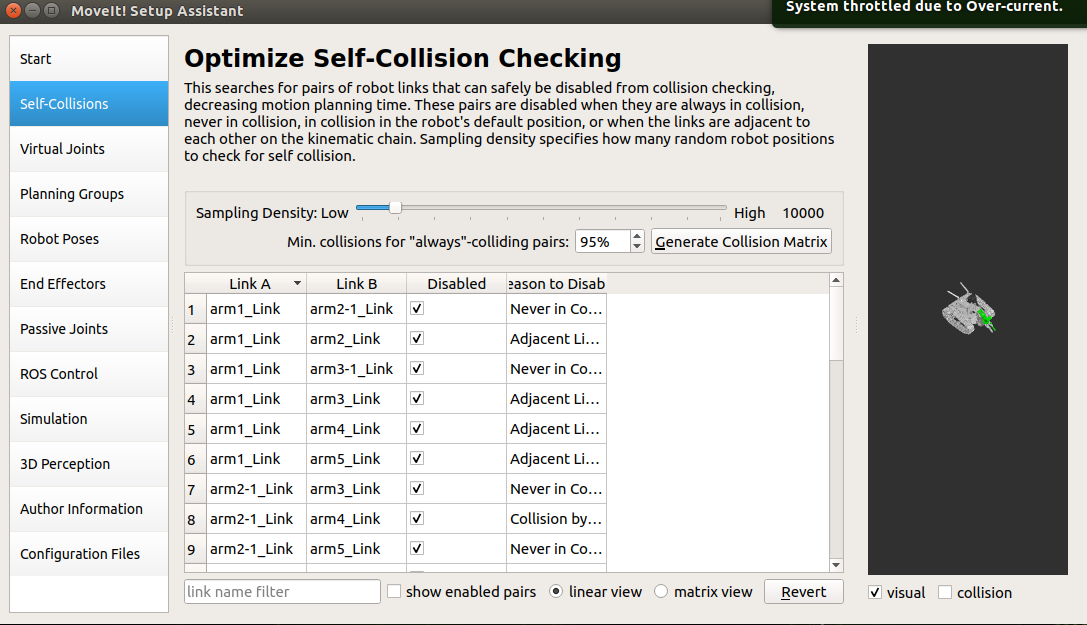This screenshot has height=625, width=1087.
Task: Switch to Robot Poses page
Action: (x=89, y=239)
